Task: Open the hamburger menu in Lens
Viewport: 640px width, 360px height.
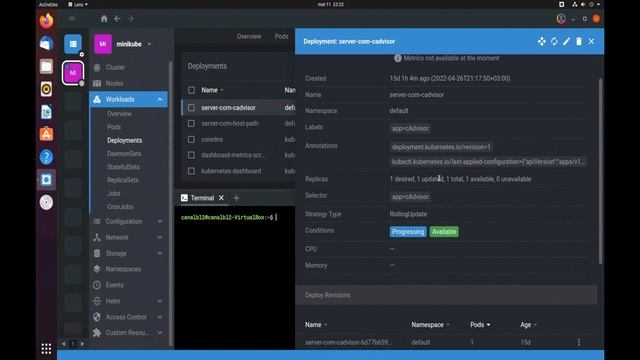Action: 72,19
